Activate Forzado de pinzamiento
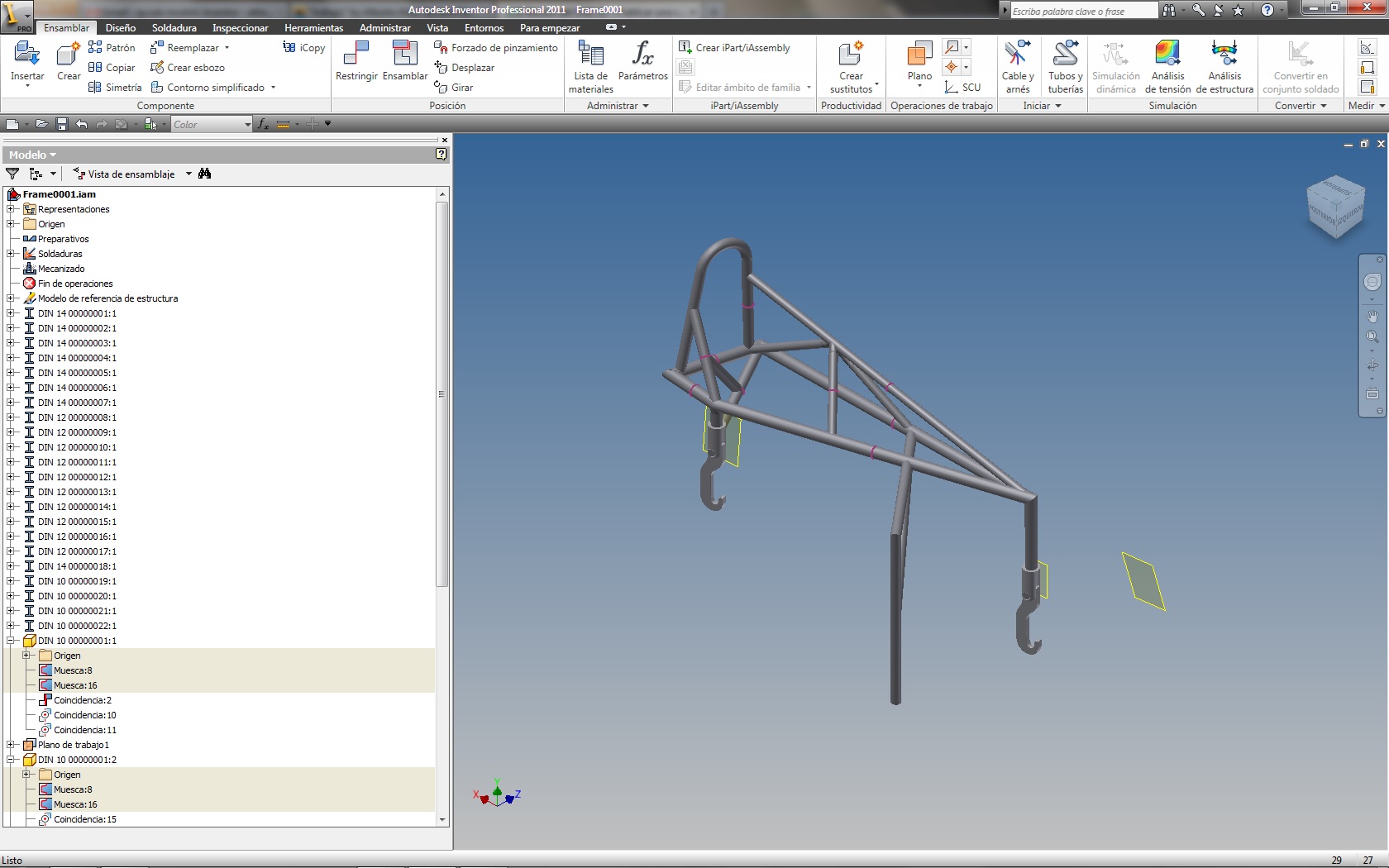1389x868 pixels. [496, 47]
